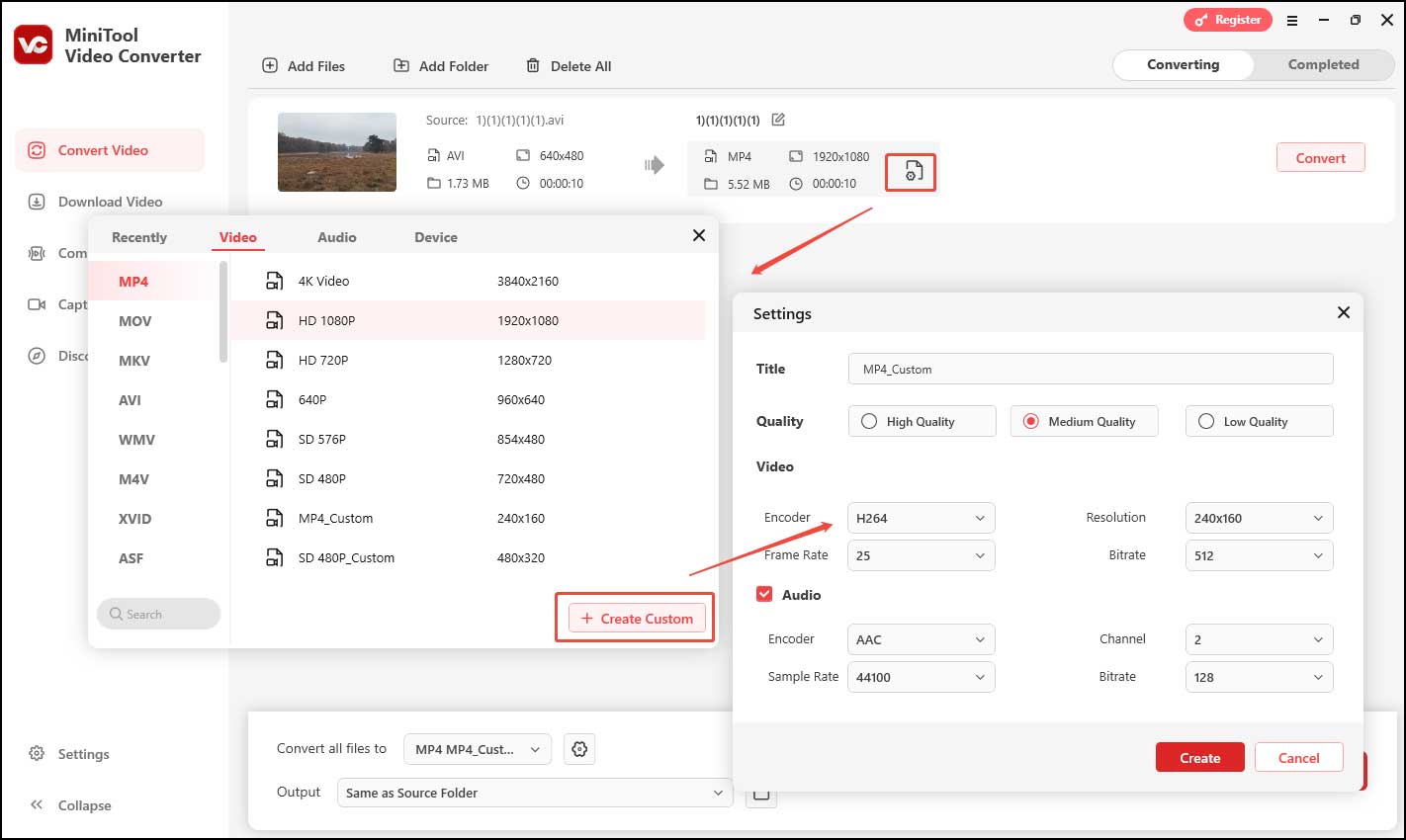Image resolution: width=1406 pixels, height=840 pixels.
Task: Open the audio Encoder AAC dropdown
Action: pos(922,639)
